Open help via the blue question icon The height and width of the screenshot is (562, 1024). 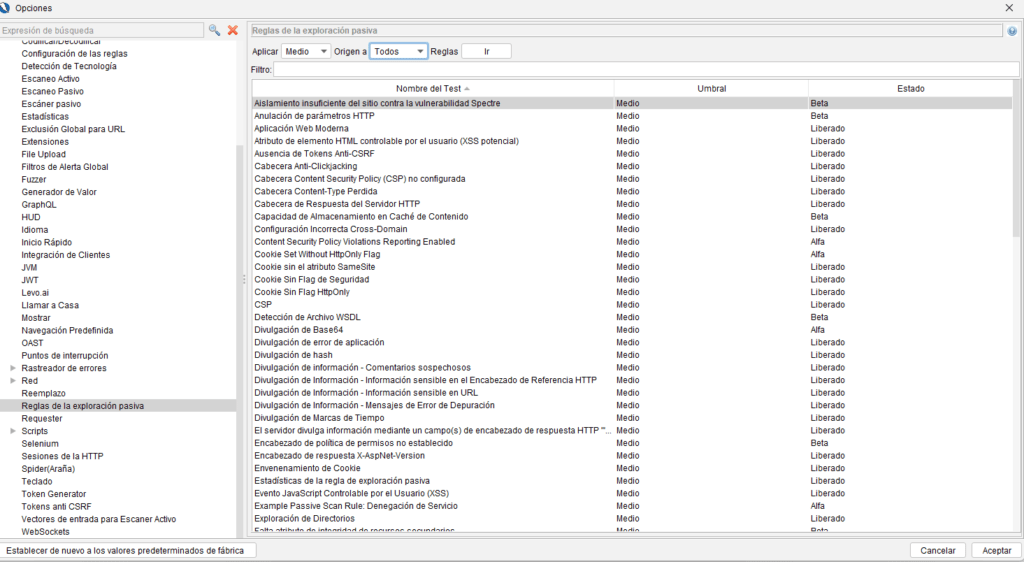(x=1012, y=31)
